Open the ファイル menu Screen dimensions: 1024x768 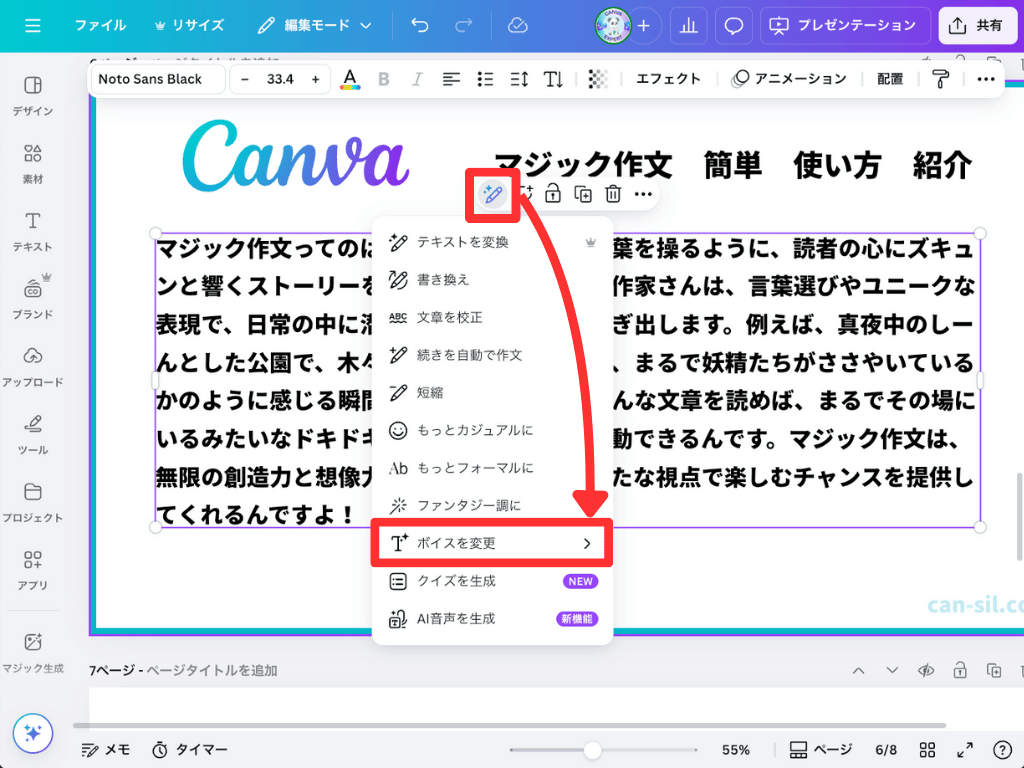point(100,25)
